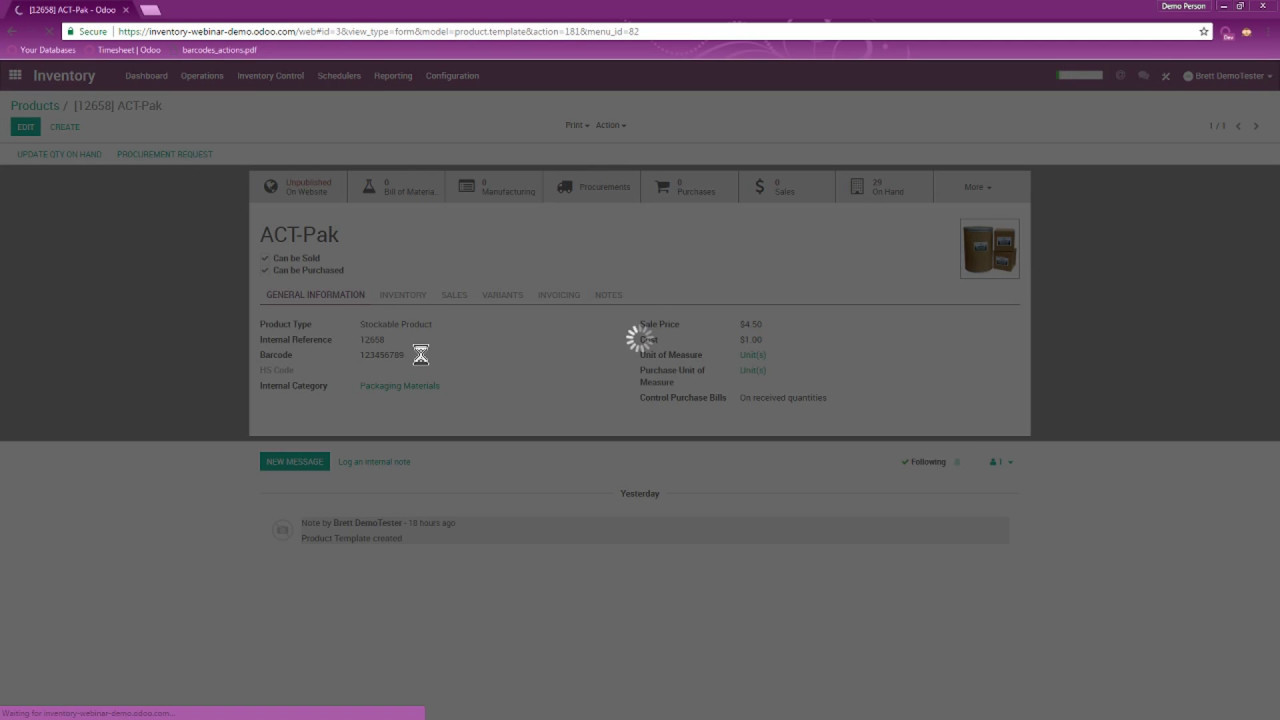Toggle the Can be Purchased checkbox
Viewport: 1280px width, 720px height.
(265, 270)
